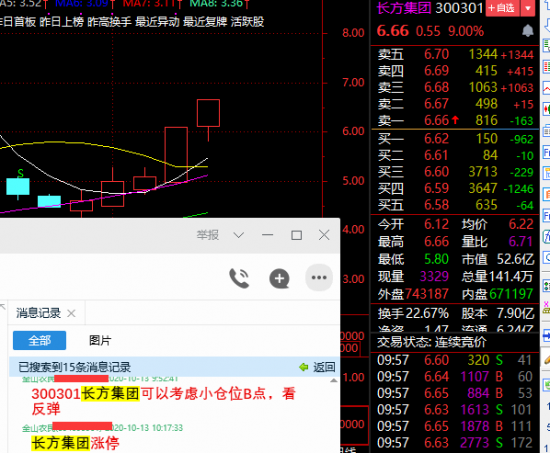Select the 消息记录 tab
The width and height of the screenshot is (550, 453).
[x=38, y=313]
